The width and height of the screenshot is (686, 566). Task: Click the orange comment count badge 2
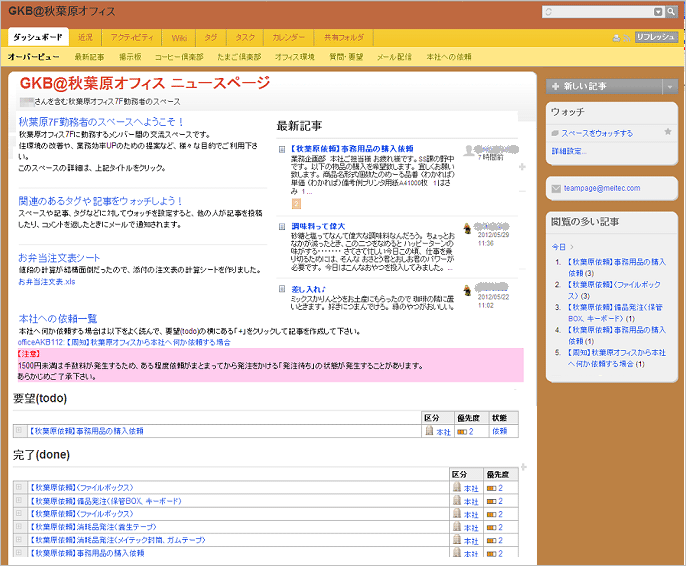point(296,203)
